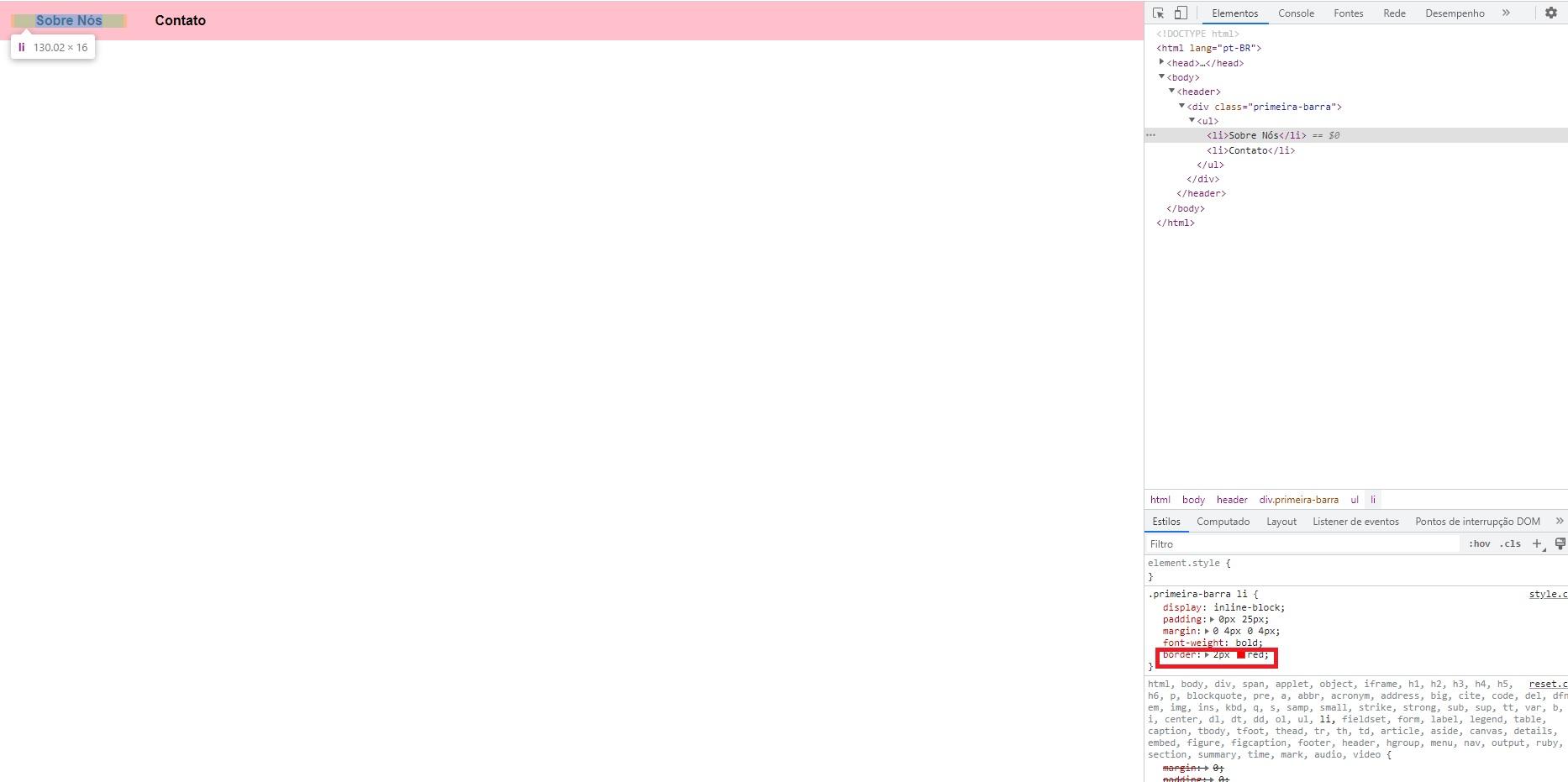This screenshot has height=782, width=1568.
Task: Expand the border shorthand triangle
Action: click(x=1207, y=655)
